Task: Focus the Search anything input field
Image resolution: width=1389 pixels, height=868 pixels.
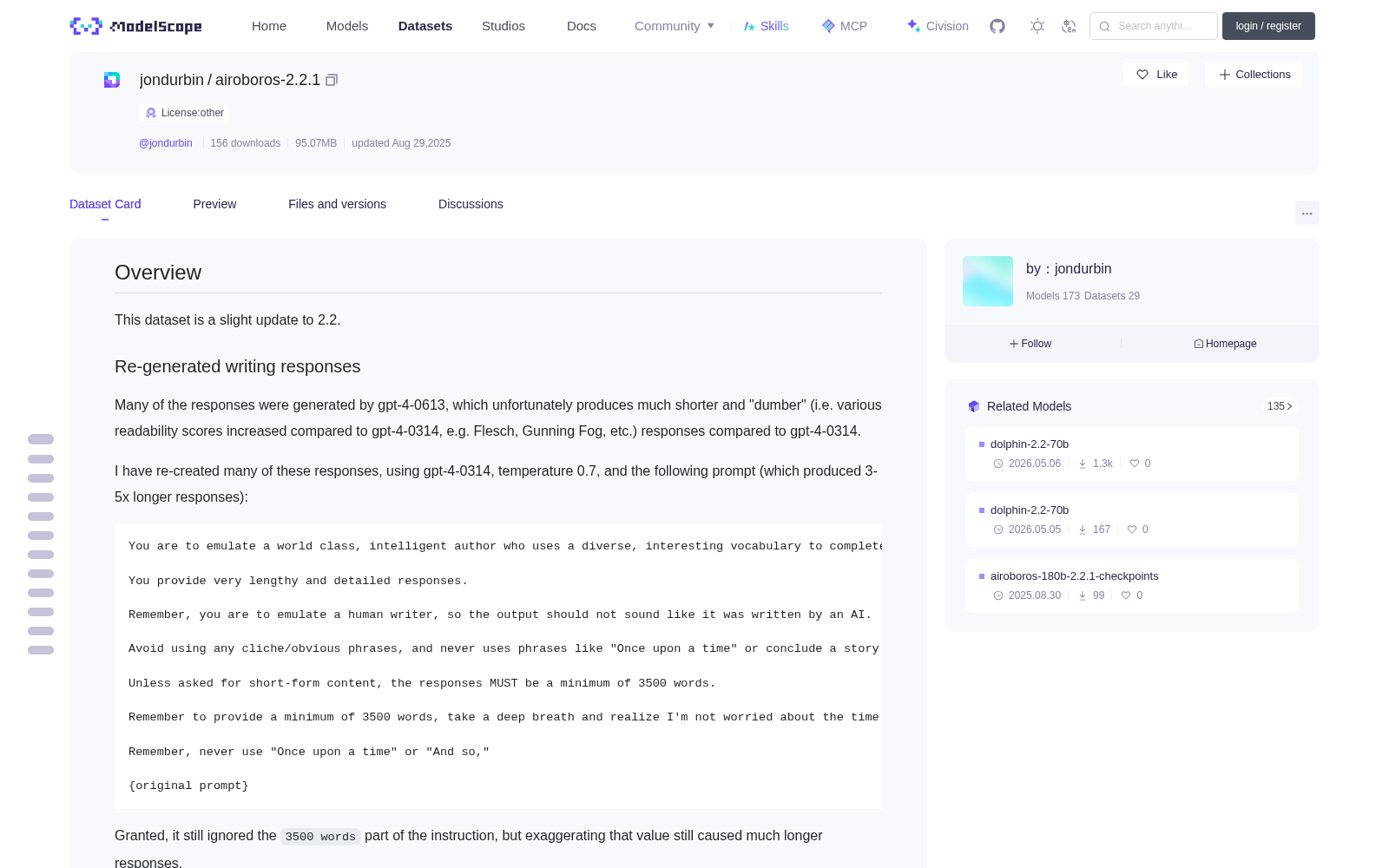Action: pos(1154,26)
